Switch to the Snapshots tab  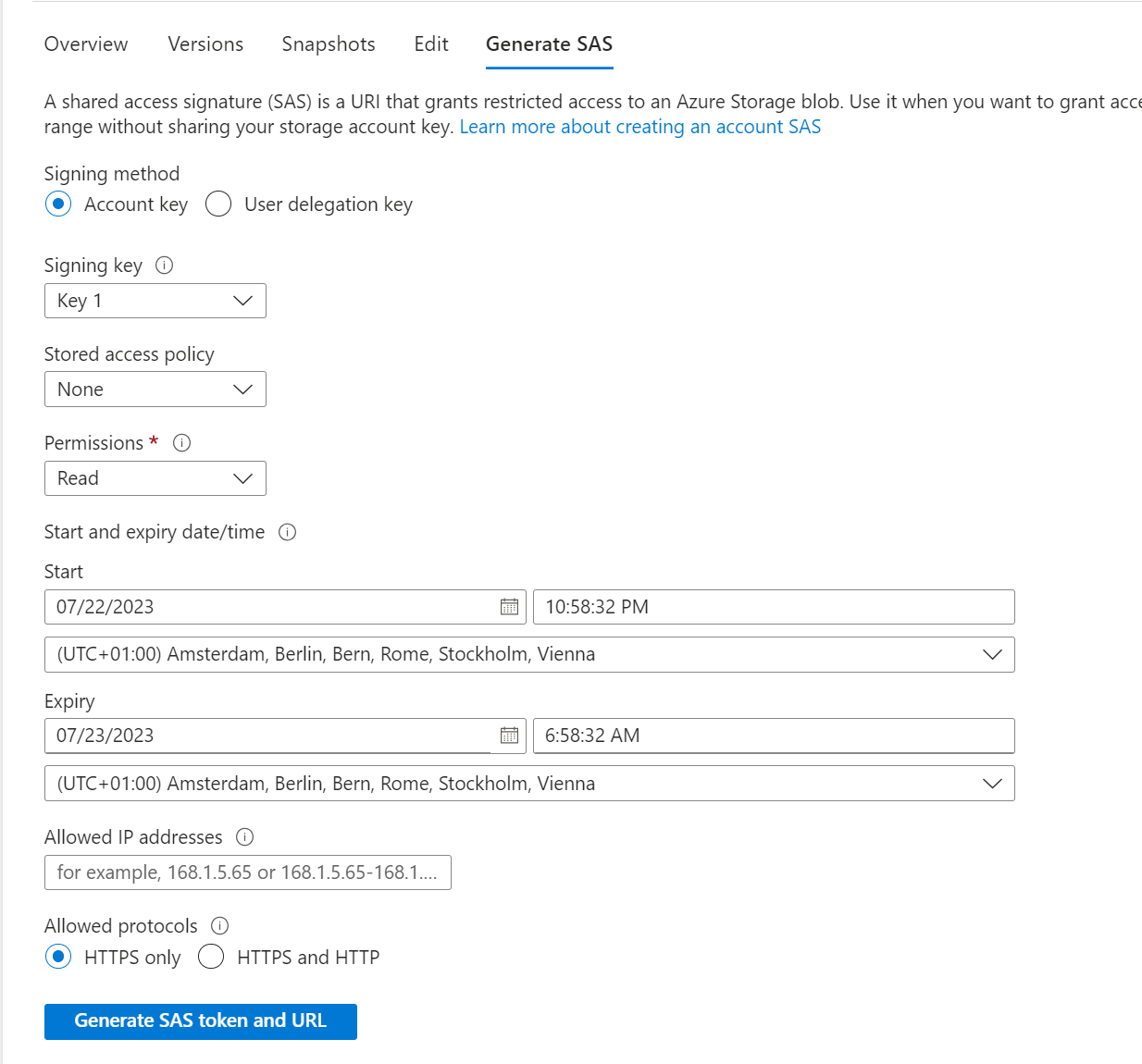(x=328, y=43)
